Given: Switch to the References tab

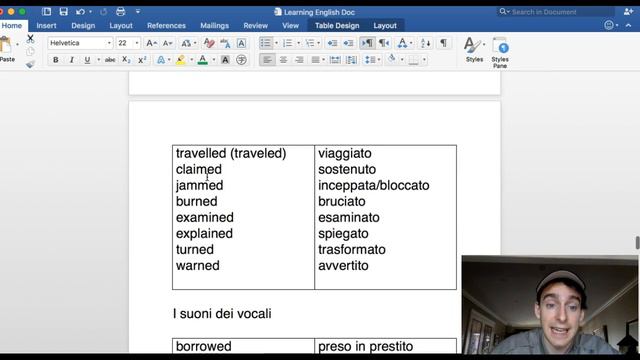Looking at the screenshot, I should [166, 25].
